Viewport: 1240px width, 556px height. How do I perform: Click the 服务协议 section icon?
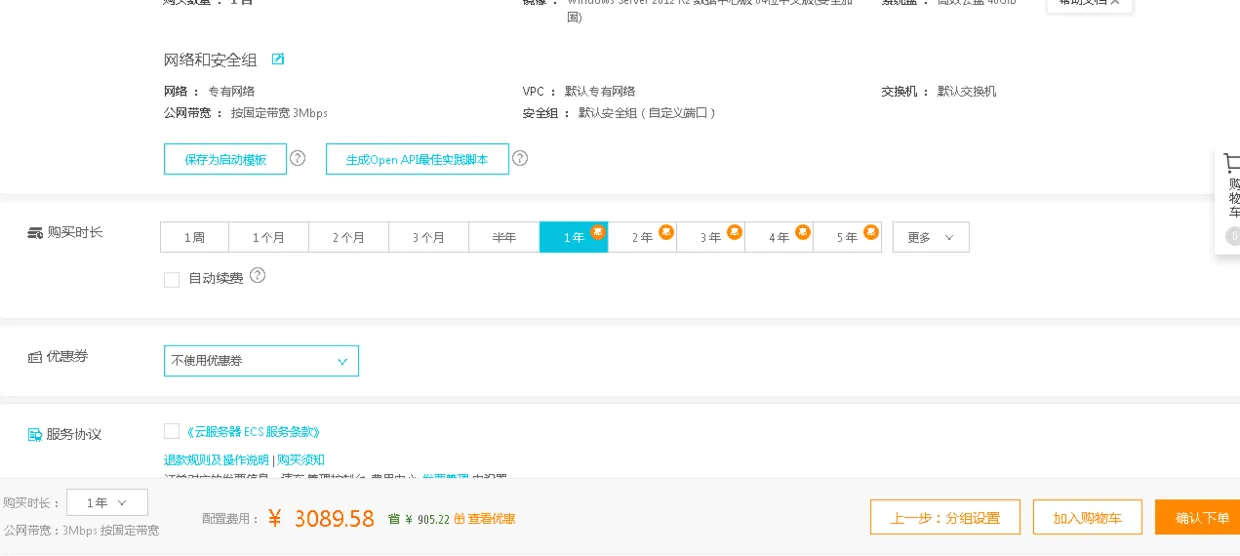(x=35, y=434)
